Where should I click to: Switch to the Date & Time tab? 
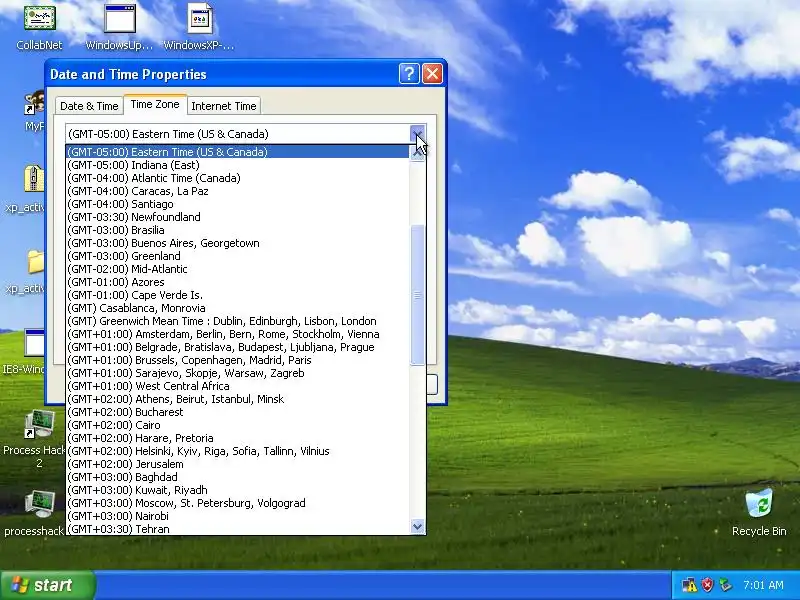pyautogui.click(x=89, y=106)
